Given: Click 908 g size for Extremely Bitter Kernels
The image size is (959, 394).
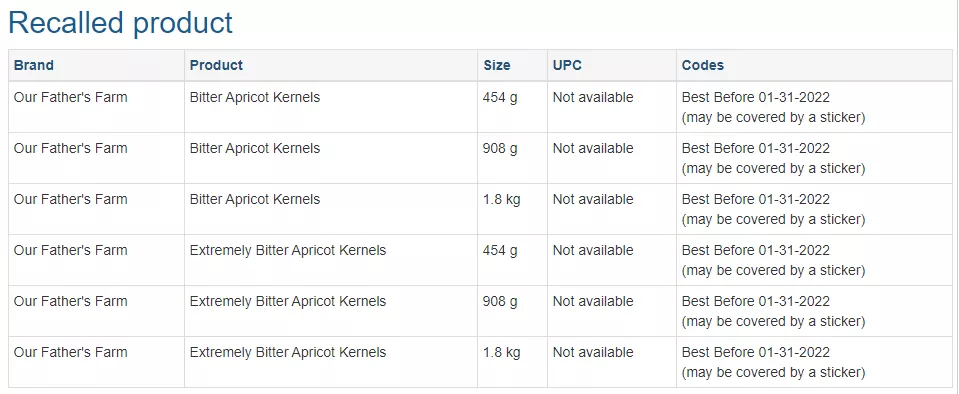Looking at the screenshot, I should pyautogui.click(x=500, y=301).
